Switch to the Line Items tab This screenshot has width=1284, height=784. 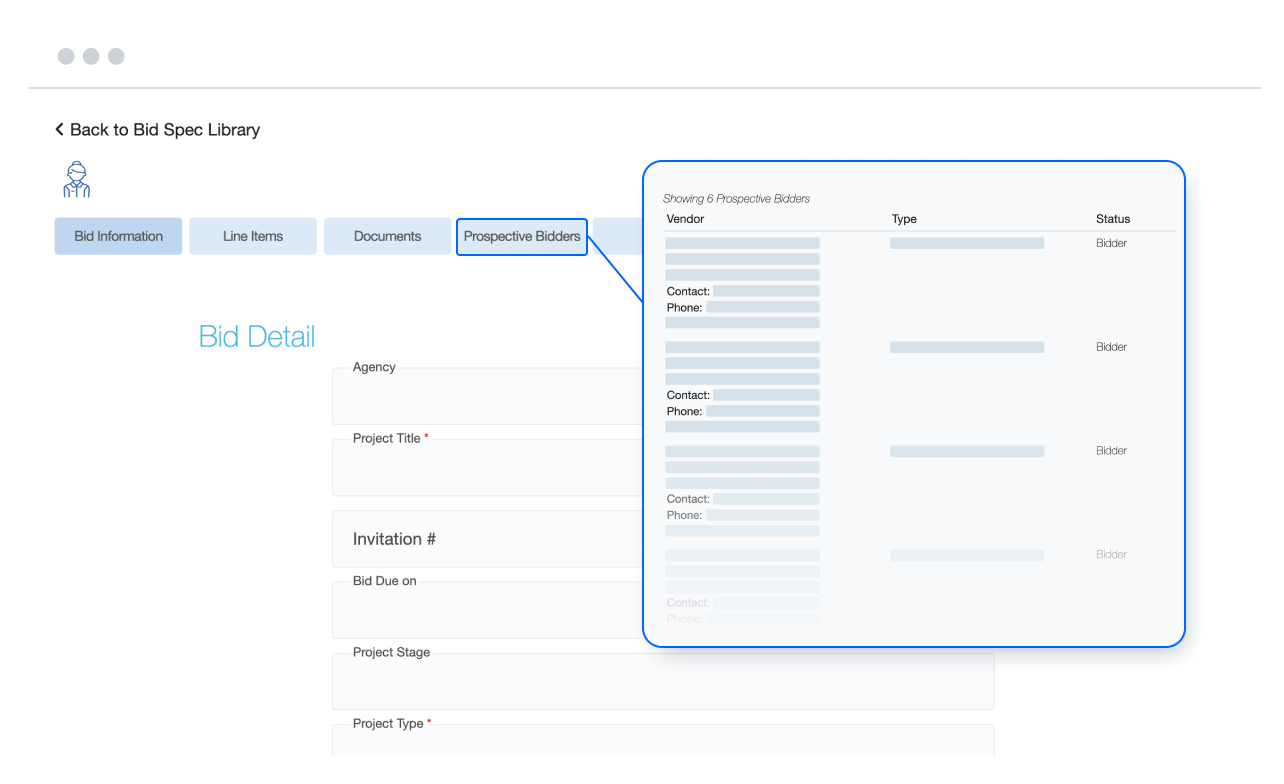coord(252,236)
